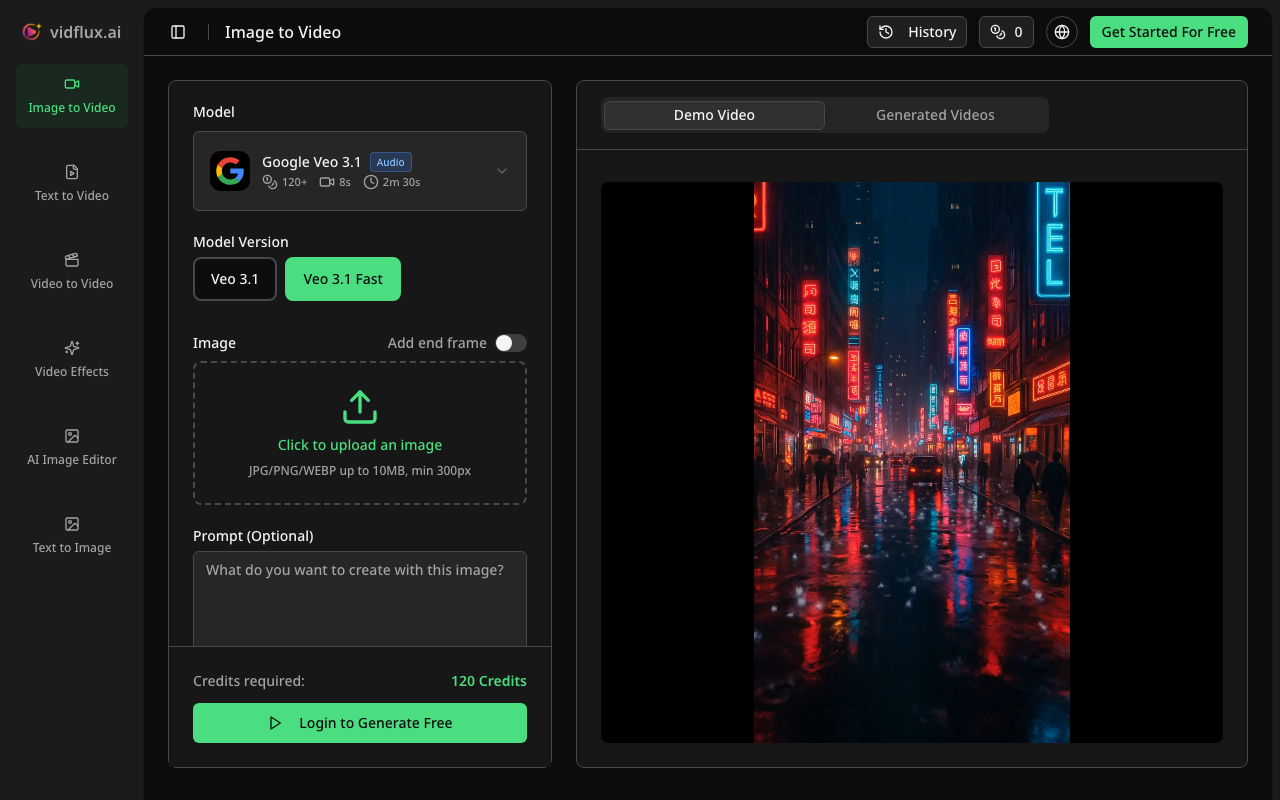Open Image to Video in sidebar
1280x800 pixels.
point(72,96)
